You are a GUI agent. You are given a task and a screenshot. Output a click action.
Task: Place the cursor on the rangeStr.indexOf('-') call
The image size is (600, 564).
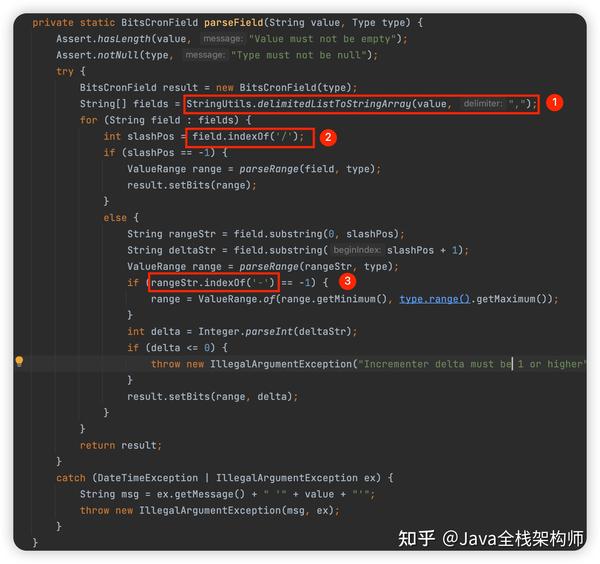(213, 283)
